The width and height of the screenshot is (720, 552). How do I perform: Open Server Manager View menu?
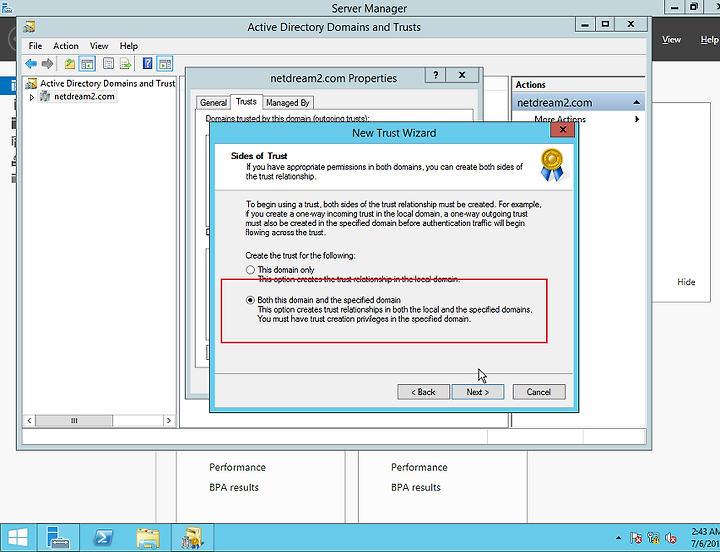coord(671,40)
